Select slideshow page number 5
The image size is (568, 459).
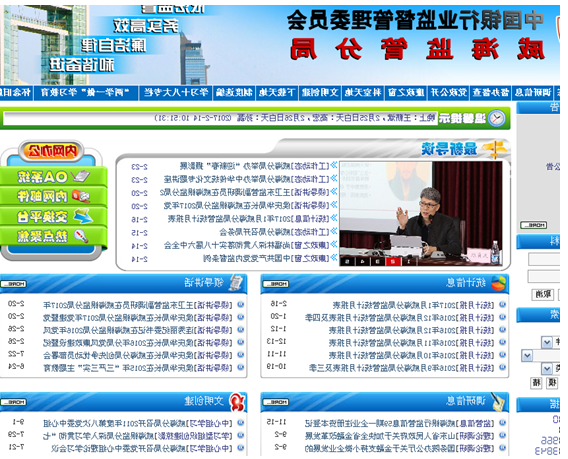click(x=347, y=261)
